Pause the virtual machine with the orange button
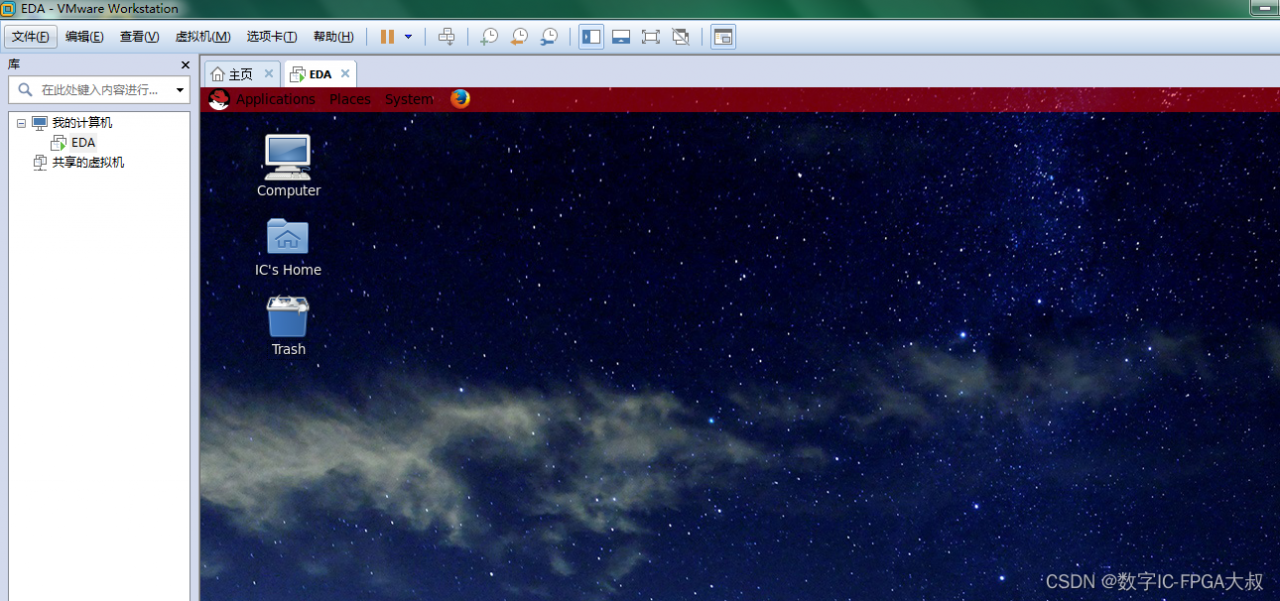 (x=387, y=37)
